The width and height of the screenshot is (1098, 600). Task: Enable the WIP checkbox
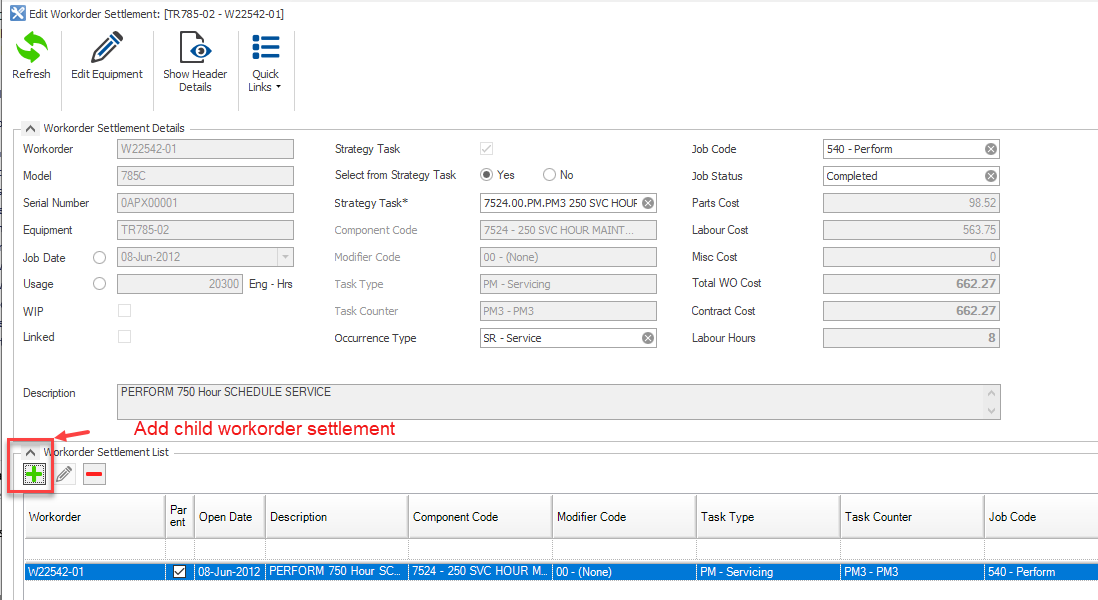coord(124,310)
